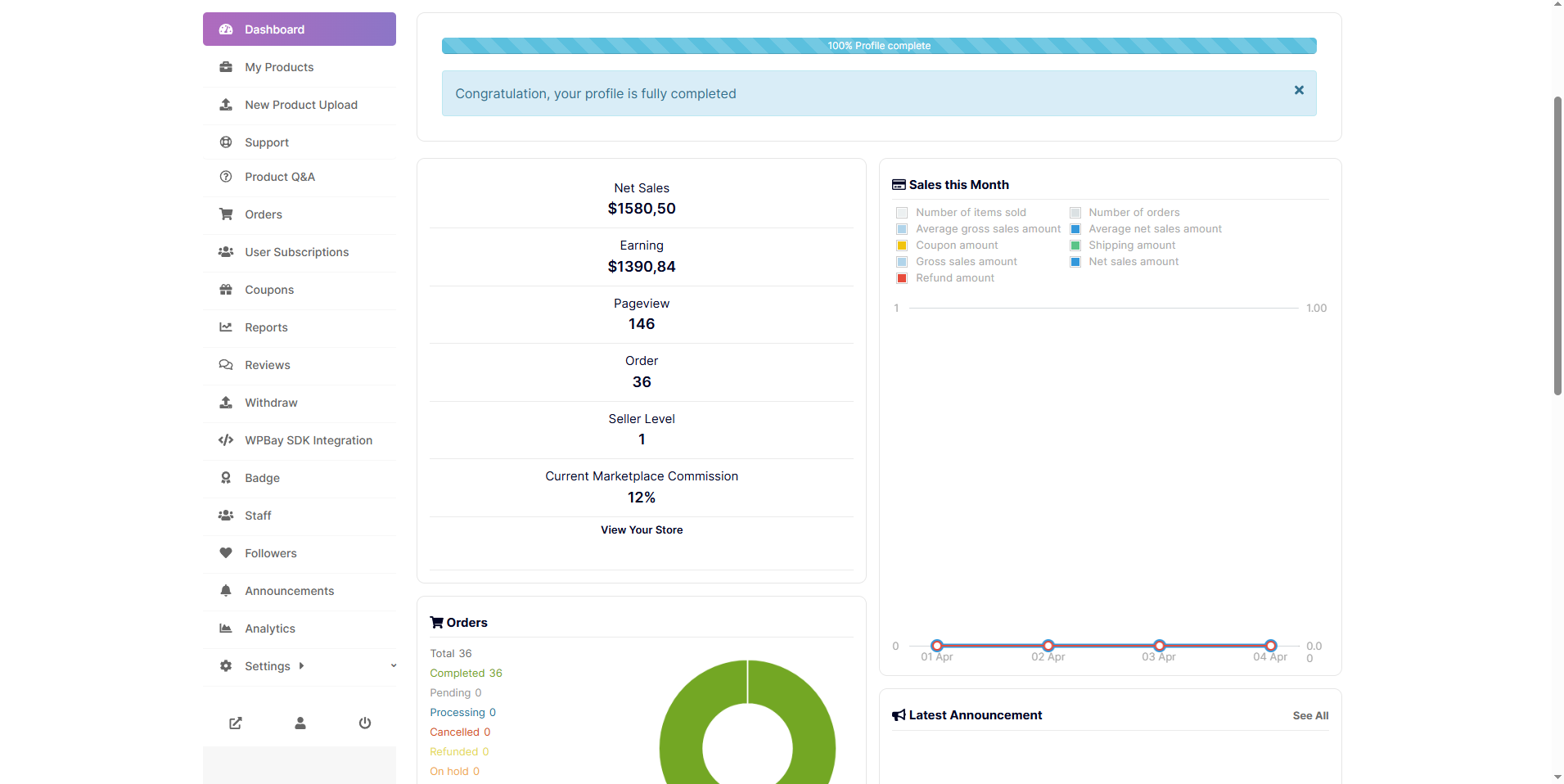
Task: Click the Withdraw upload icon
Action: tap(226, 403)
